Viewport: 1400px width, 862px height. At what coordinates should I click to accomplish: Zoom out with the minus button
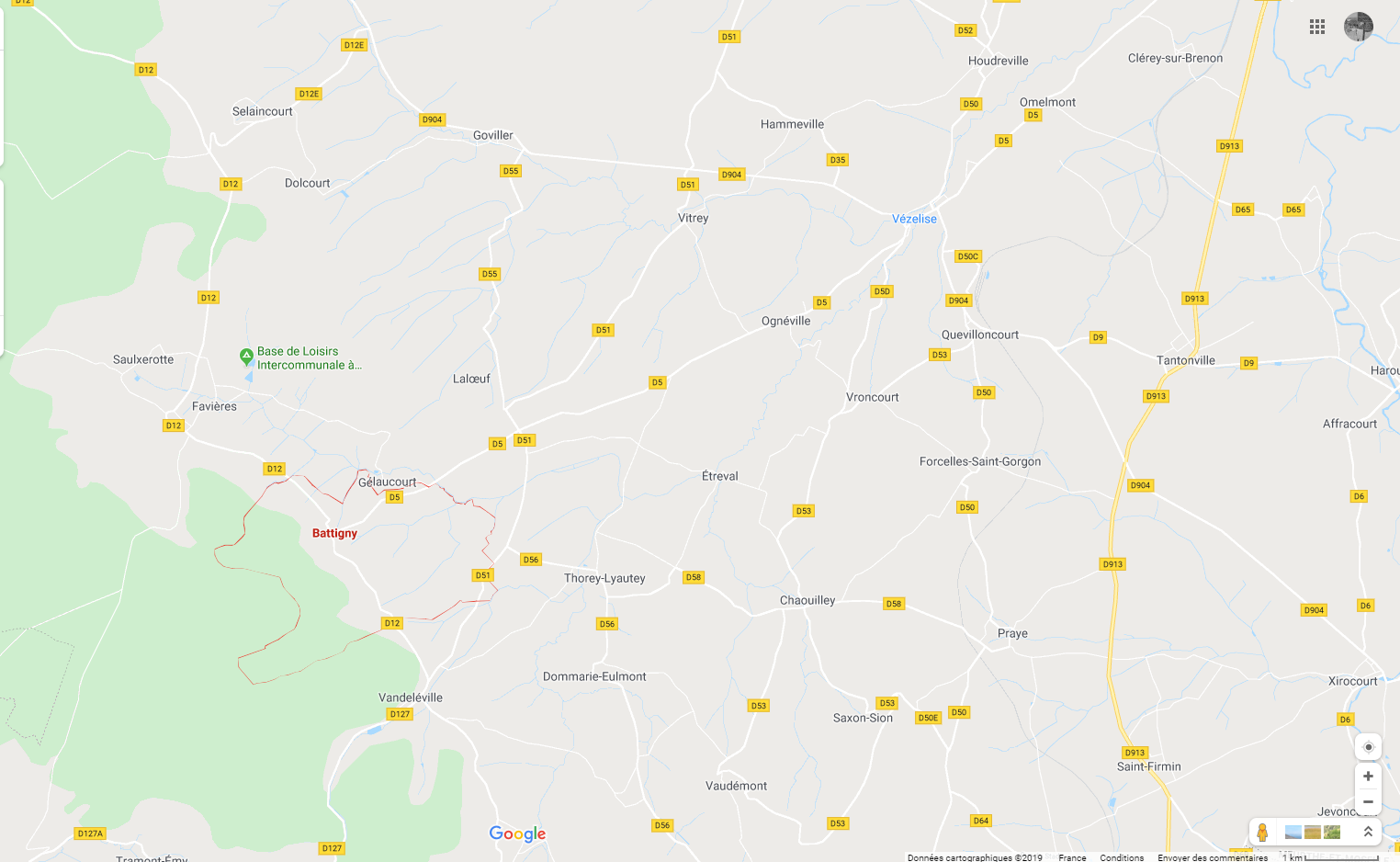(x=1368, y=802)
